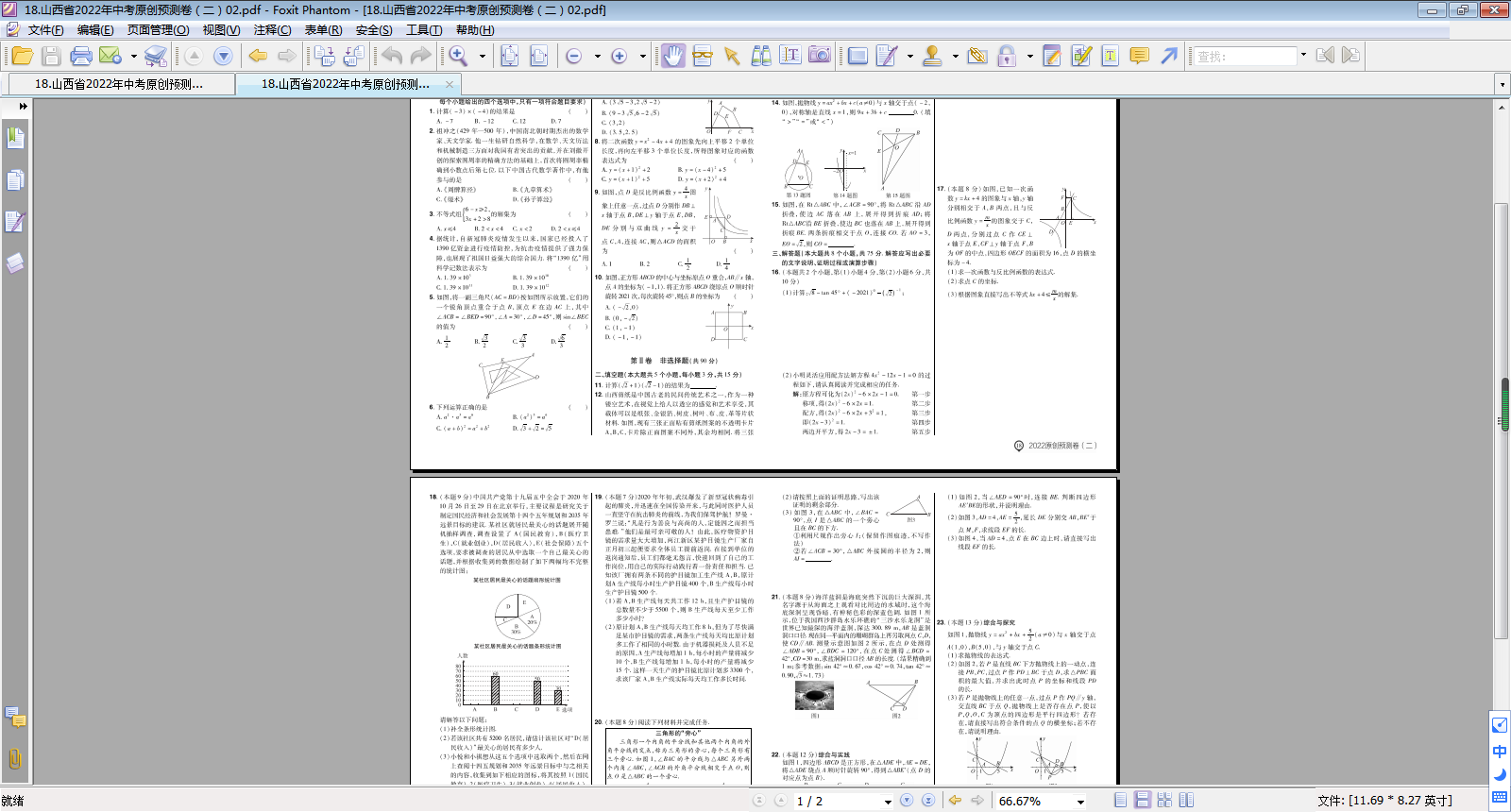This screenshot has width=1511, height=812.
Task: Select the Hand tool
Action: click(672, 56)
